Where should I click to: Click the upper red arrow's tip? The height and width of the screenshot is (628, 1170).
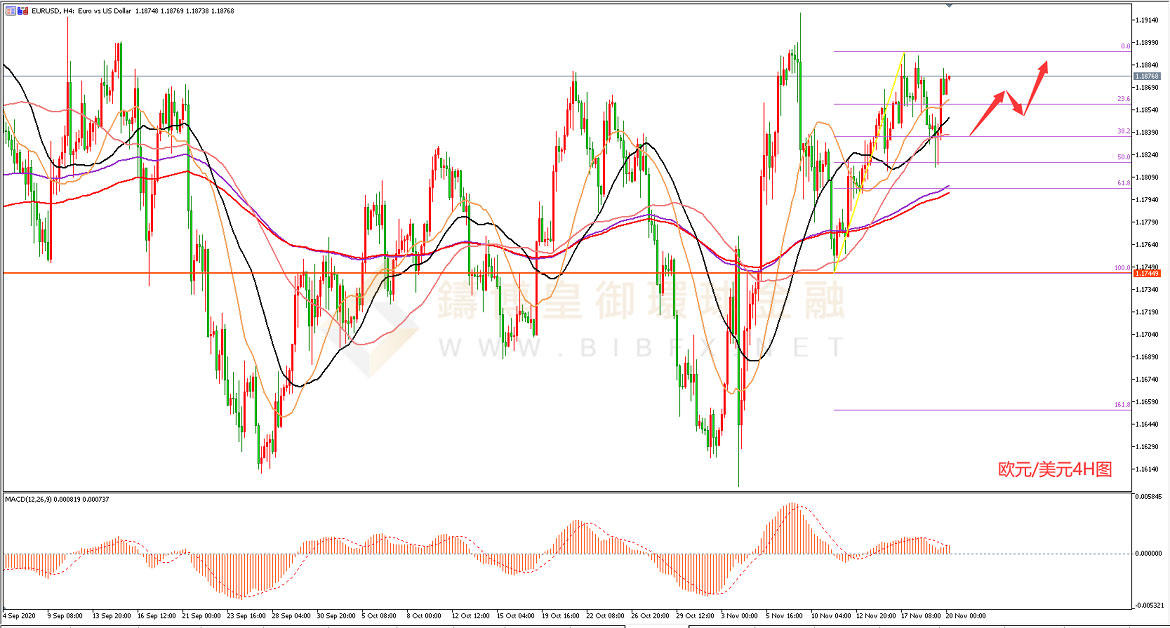pyautogui.click(x=1046, y=63)
